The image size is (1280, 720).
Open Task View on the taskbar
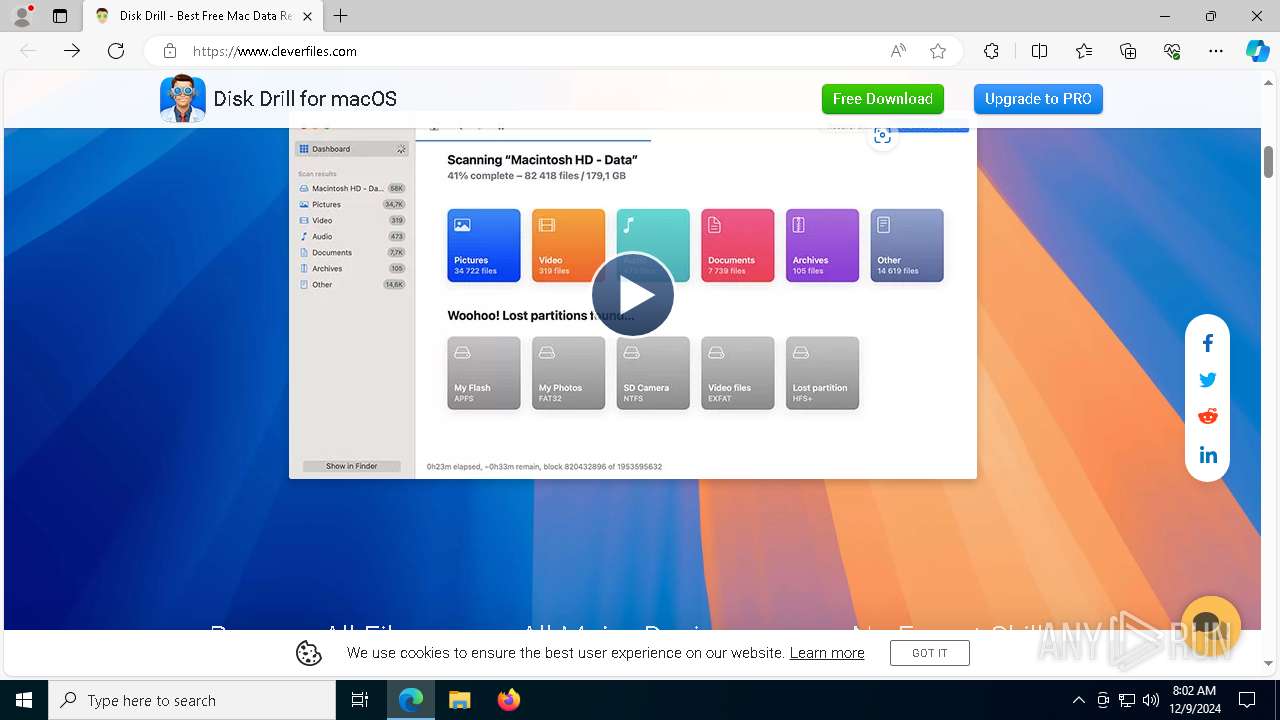pos(360,700)
